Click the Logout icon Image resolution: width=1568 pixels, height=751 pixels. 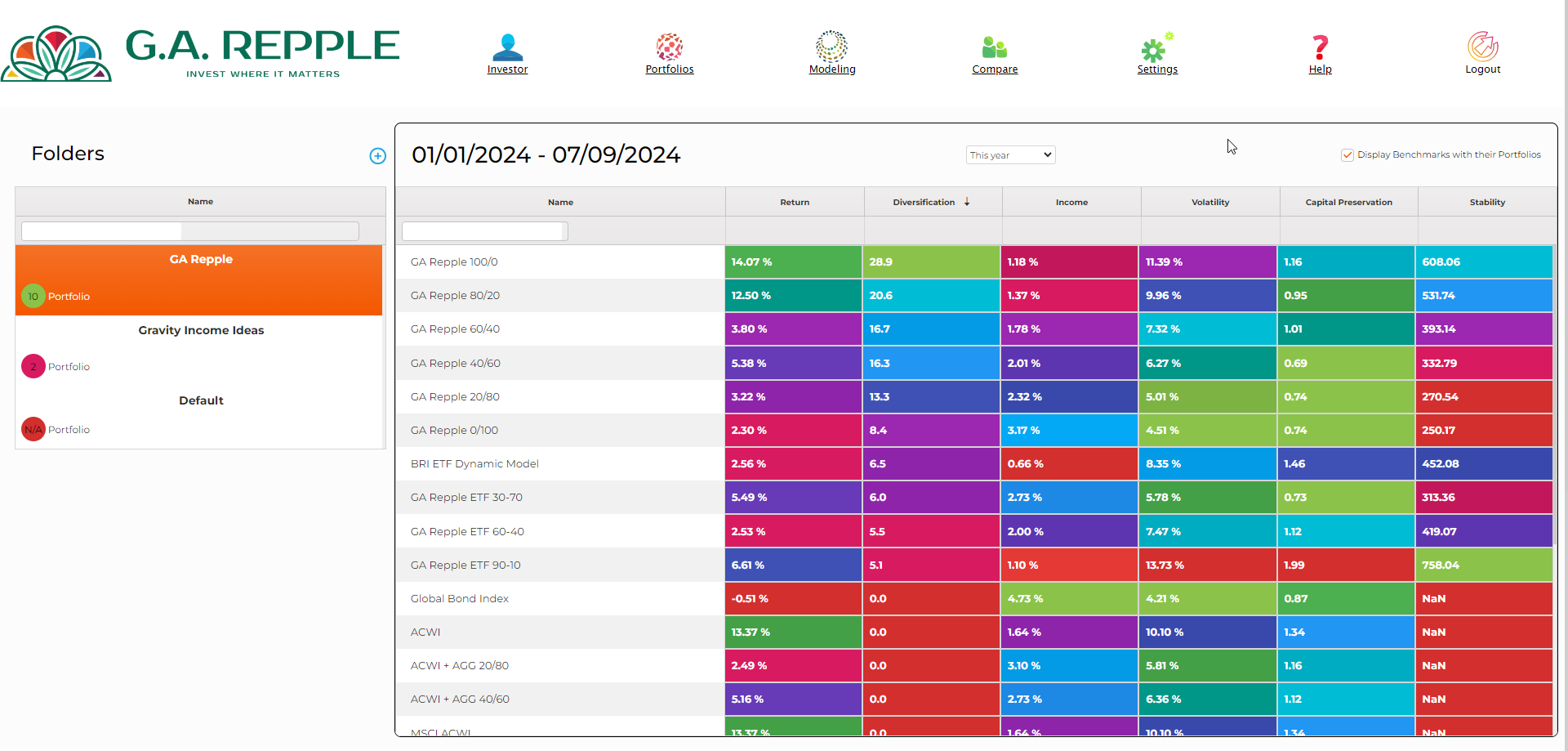pyautogui.click(x=1482, y=47)
